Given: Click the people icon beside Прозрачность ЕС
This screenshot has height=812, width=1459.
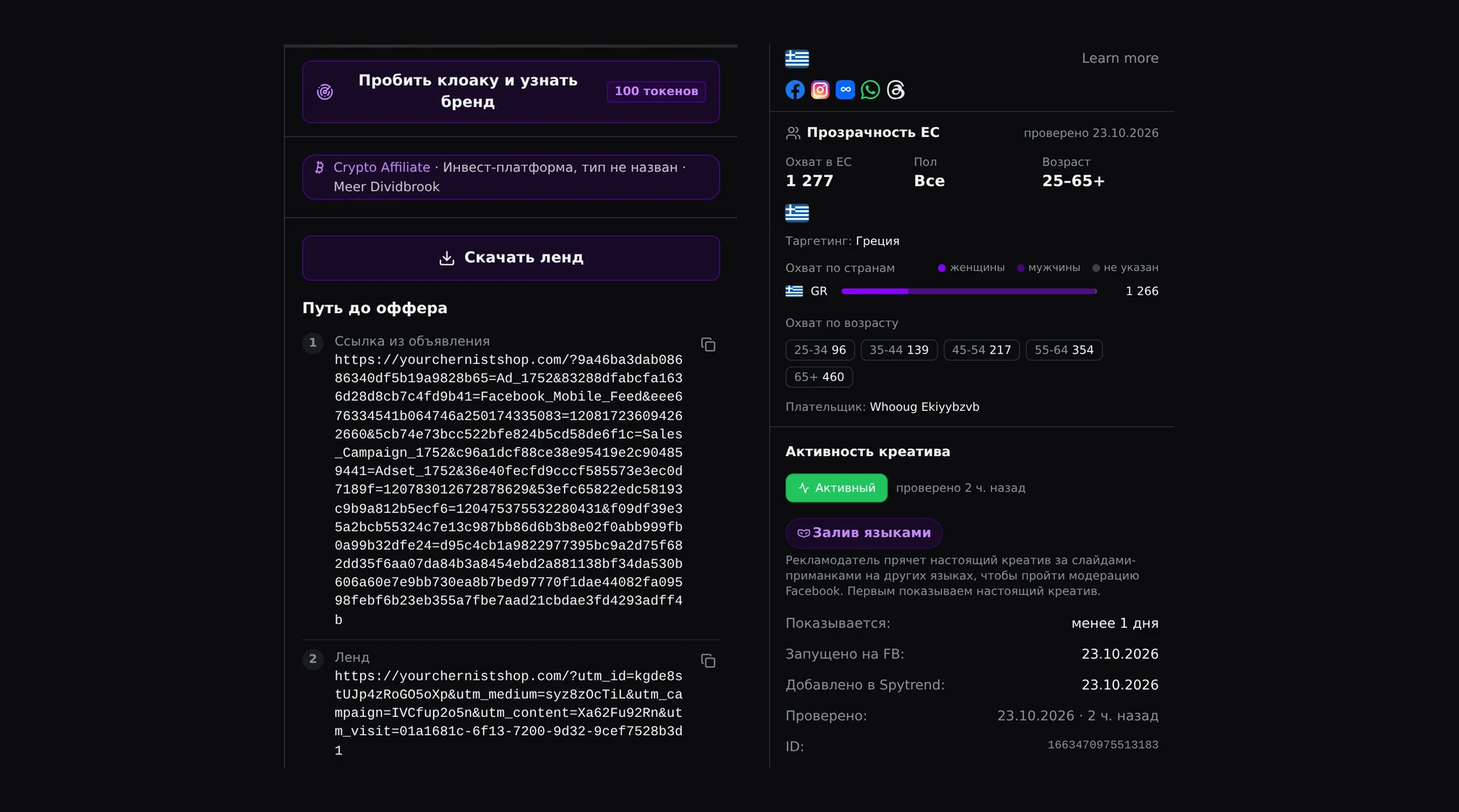Looking at the screenshot, I should (793, 133).
